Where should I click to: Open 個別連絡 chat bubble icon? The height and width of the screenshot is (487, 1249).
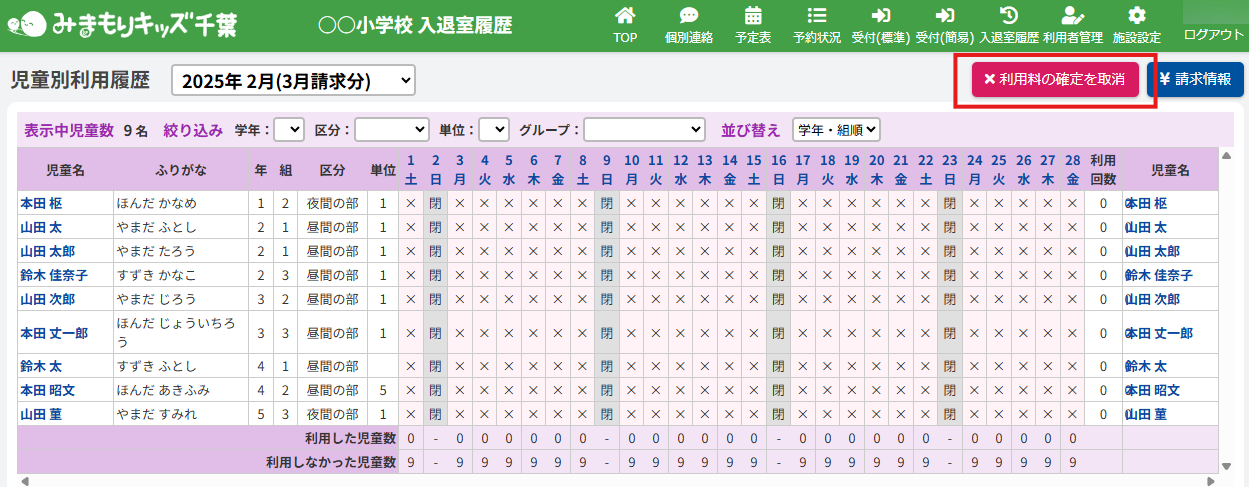(x=688, y=17)
